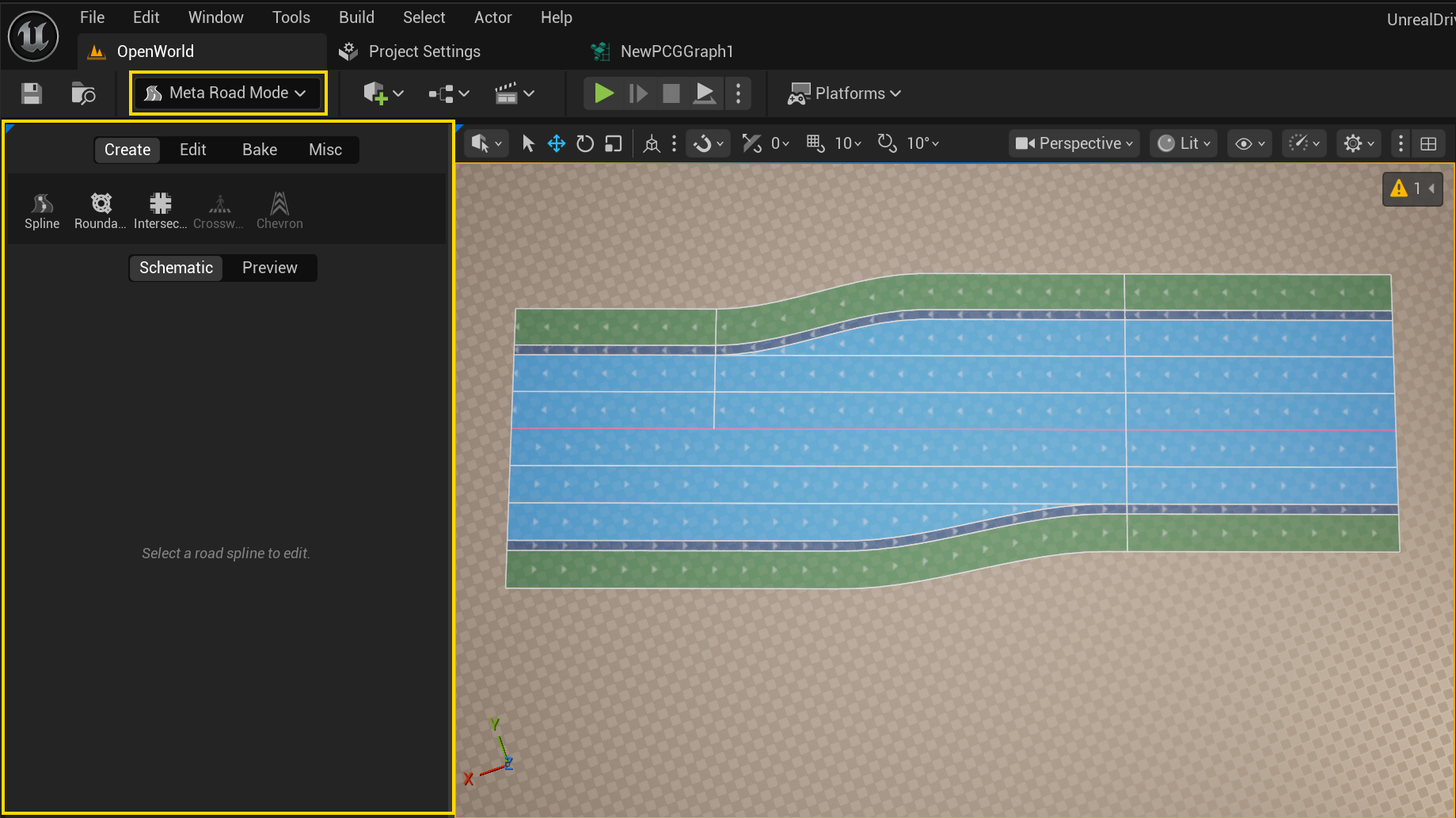Screen dimensions: 1456x818
Task: Toggle world/local coordinate system icon
Action: coord(652,143)
